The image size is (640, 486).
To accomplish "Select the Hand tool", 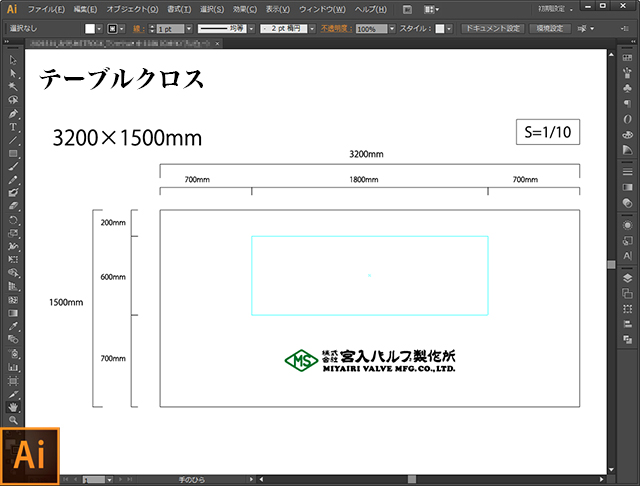I will pos(13,407).
